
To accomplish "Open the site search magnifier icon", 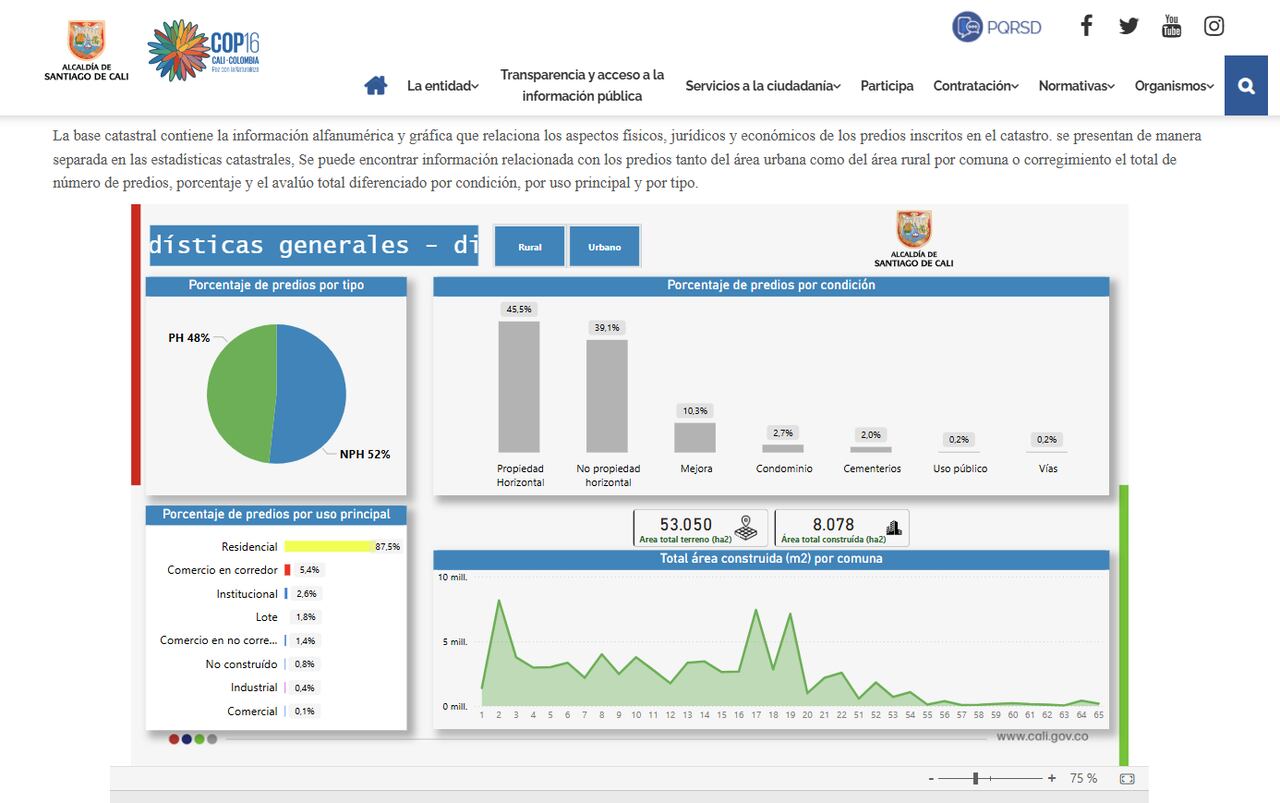I will (1245, 85).
